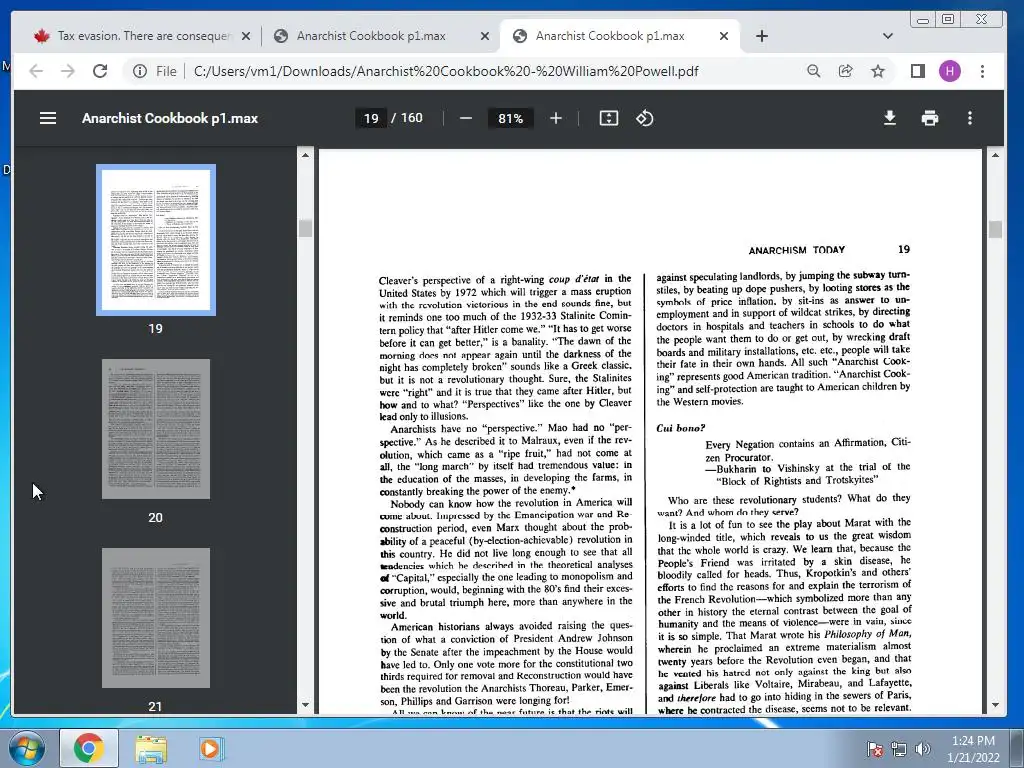1024x768 pixels.
Task: Toggle Chrome side panel
Action: [918, 71]
